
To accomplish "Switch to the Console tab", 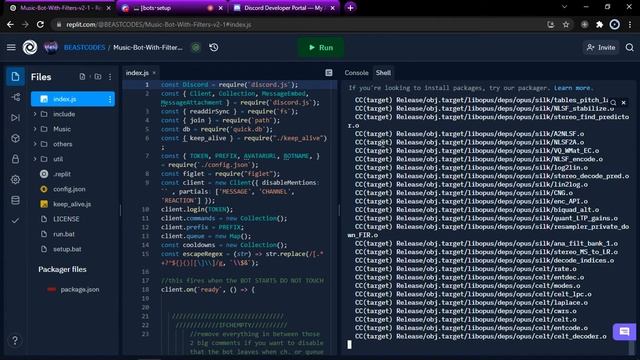I will (x=356, y=73).
